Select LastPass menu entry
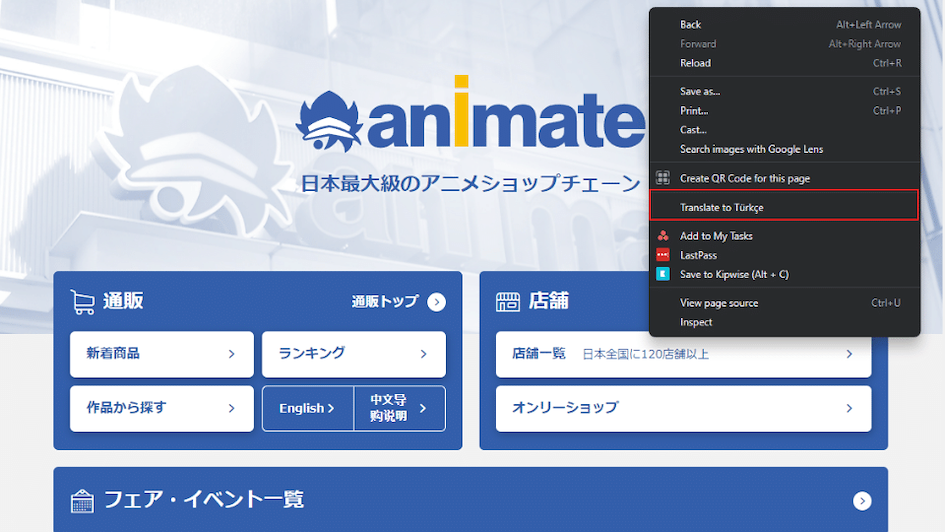This screenshot has height=532, width=945. click(x=785, y=255)
